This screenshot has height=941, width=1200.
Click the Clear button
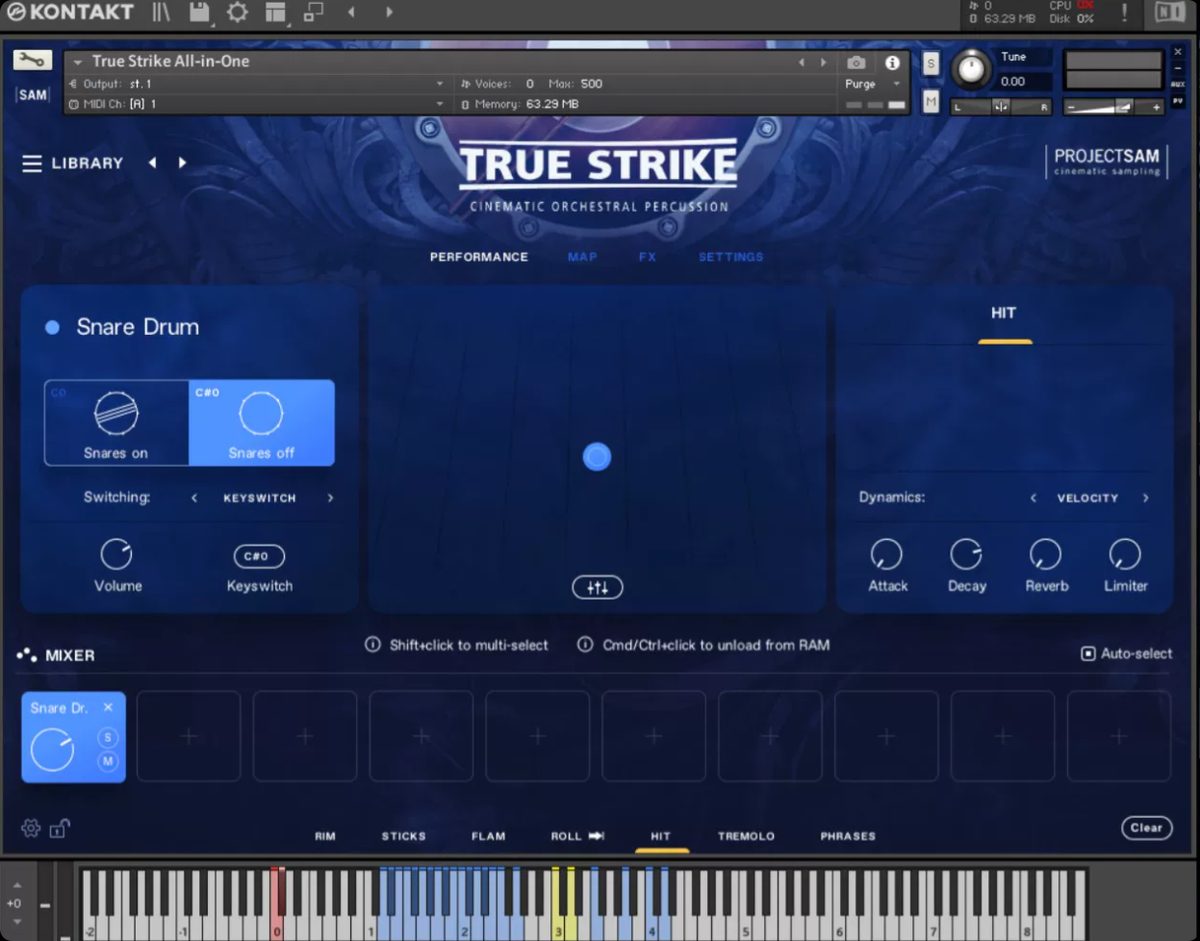pos(1146,828)
